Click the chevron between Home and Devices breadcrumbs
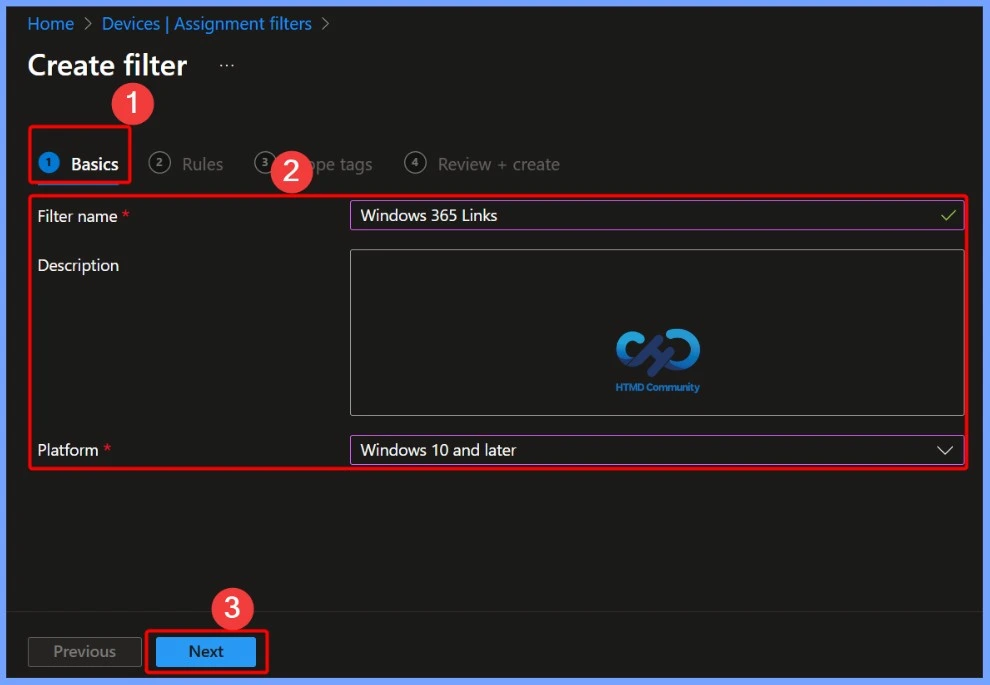The width and height of the screenshot is (990, 685). [86, 23]
